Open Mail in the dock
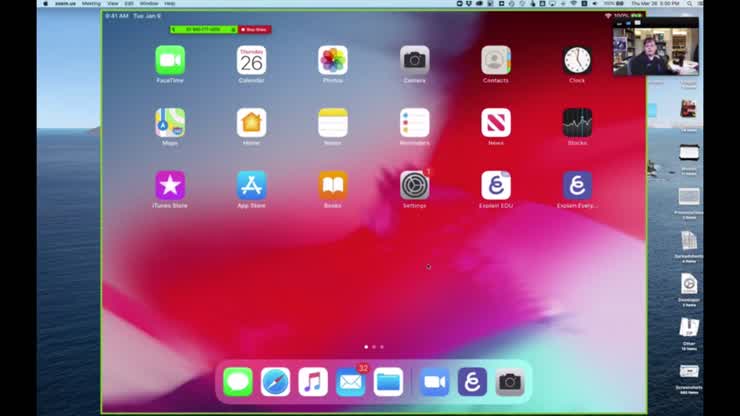Screen dimensions: 740x416 [x=350, y=382]
